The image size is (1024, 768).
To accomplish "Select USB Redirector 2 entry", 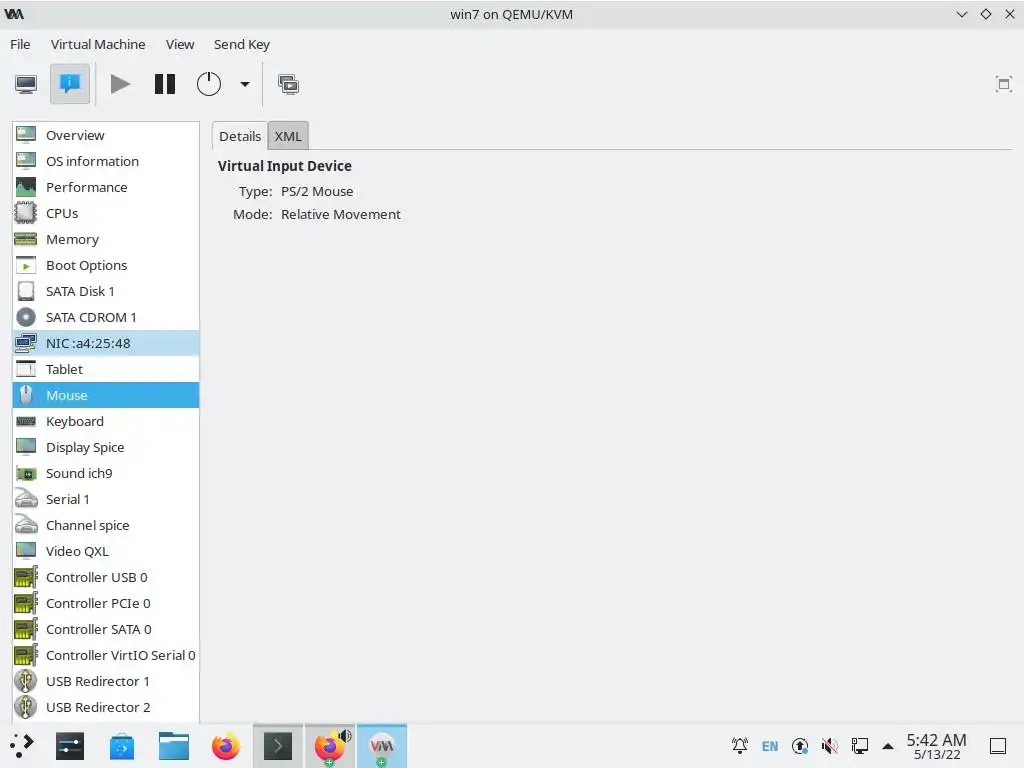I will [106, 707].
